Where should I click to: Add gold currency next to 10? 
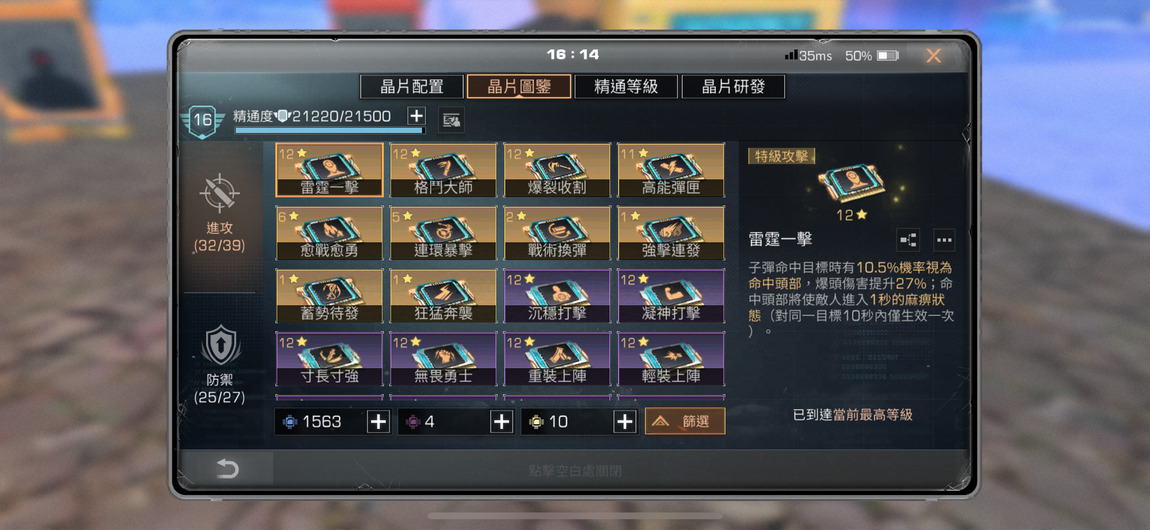[624, 422]
